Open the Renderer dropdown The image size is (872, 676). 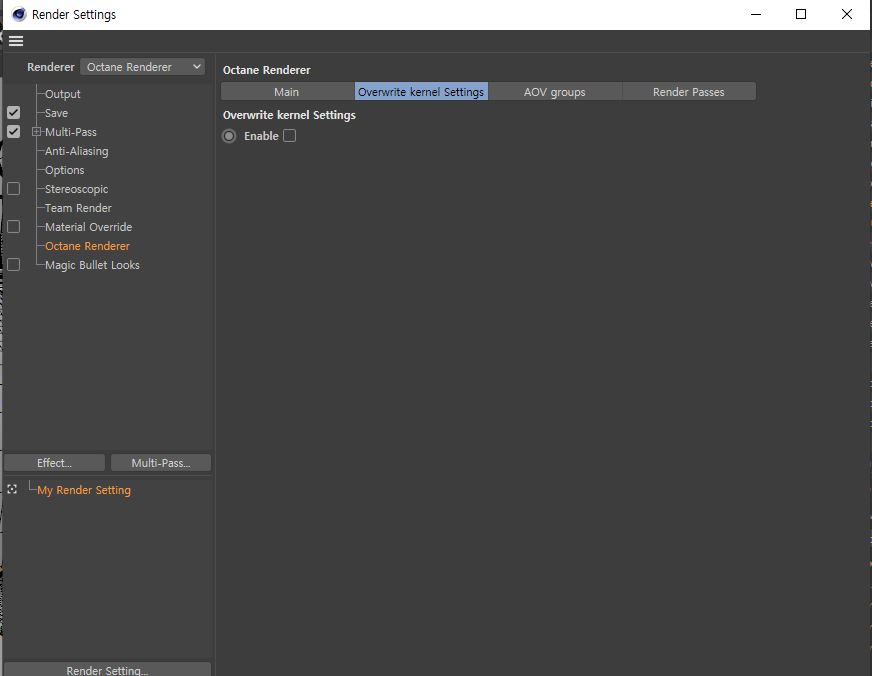pos(142,67)
